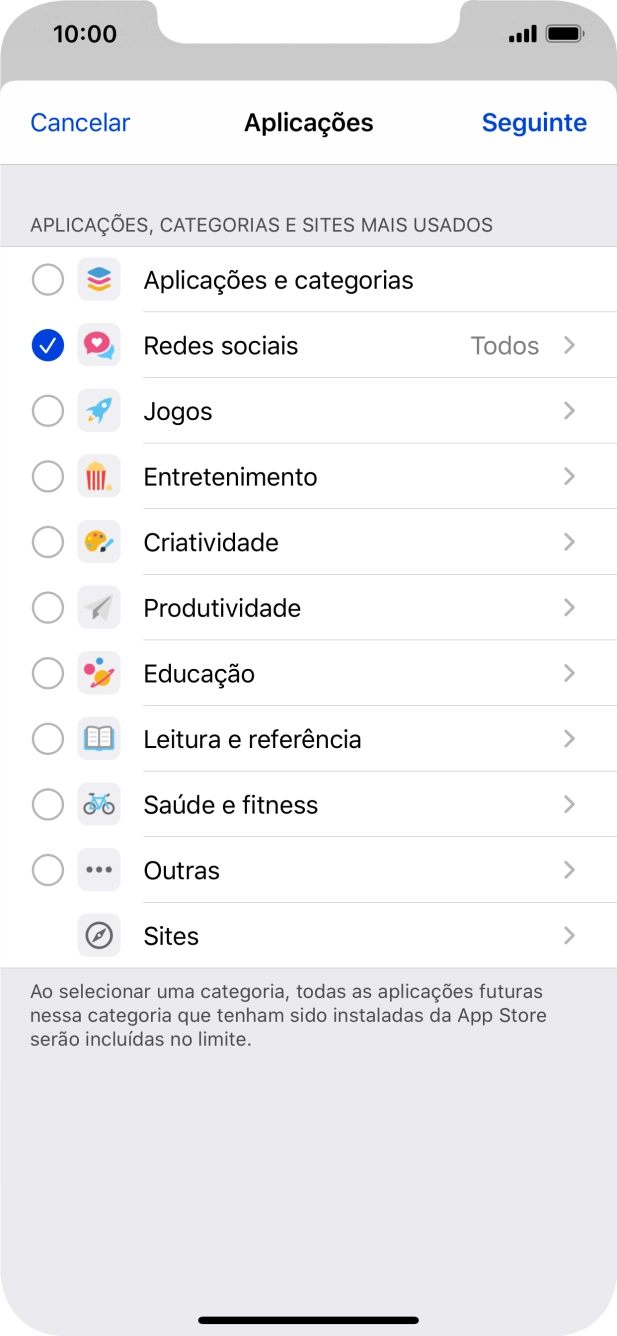The height and width of the screenshot is (1336, 617).
Task: Tap the Entertainment popcorn icon
Action: pyautogui.click(x=99, y=477)
